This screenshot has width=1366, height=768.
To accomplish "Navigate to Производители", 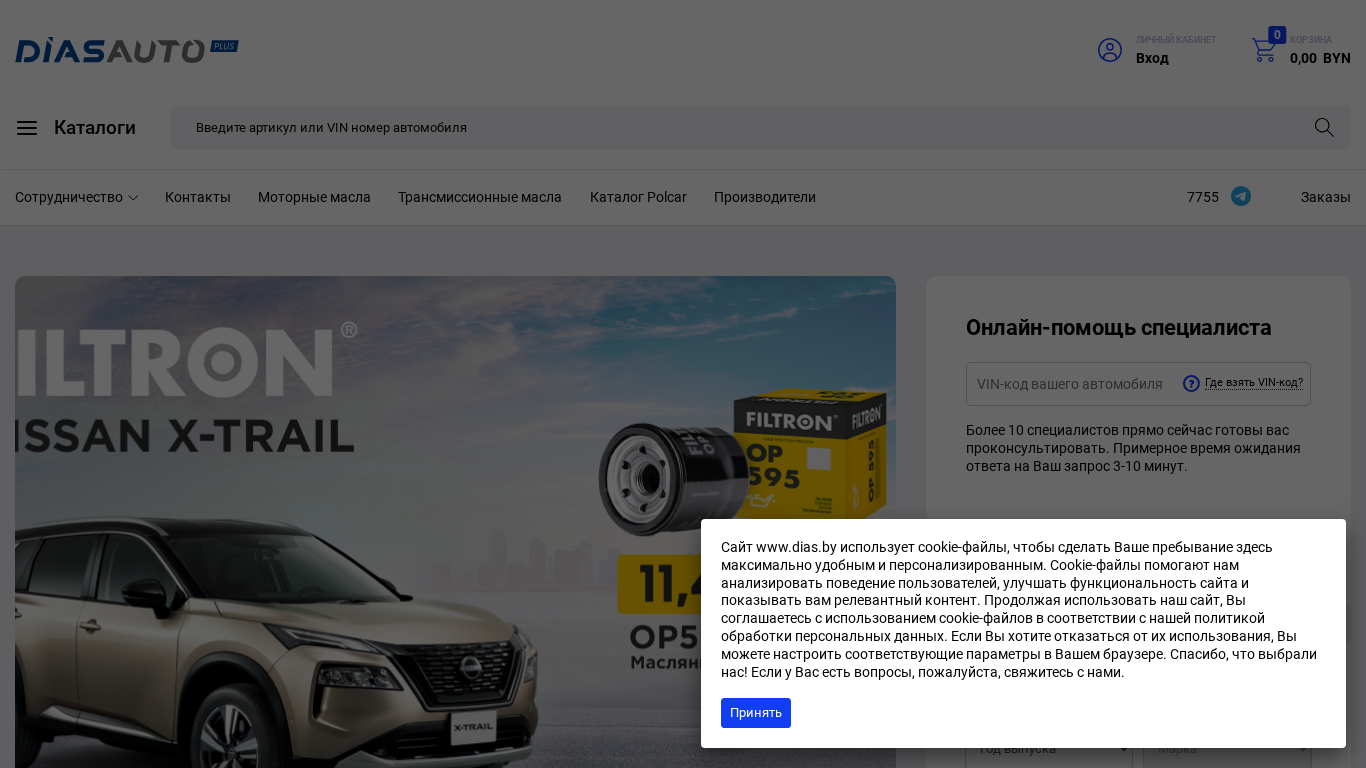I will coord(765,197).
